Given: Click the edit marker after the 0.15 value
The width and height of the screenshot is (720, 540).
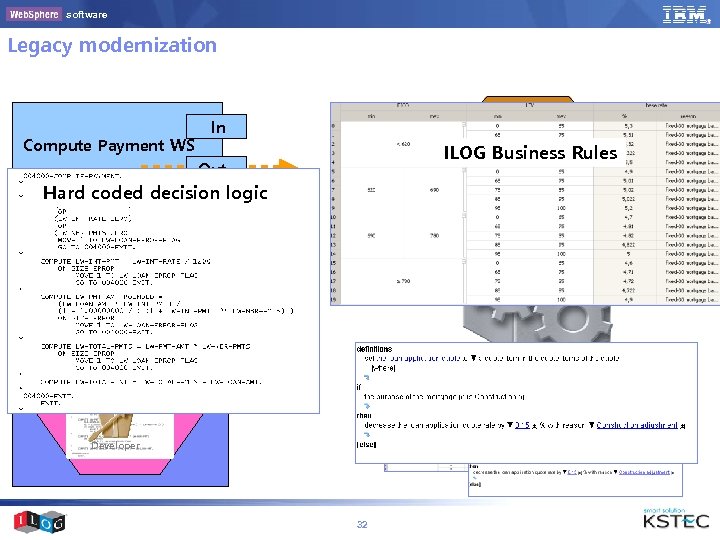Looking at the screenshot, I should [534, 426].
